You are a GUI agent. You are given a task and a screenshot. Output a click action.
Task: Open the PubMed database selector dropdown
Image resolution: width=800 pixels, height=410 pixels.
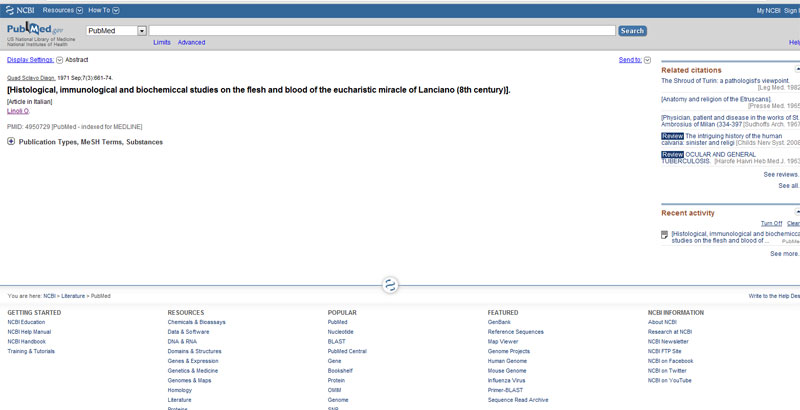pyautogui.click(x=116, y=31)
